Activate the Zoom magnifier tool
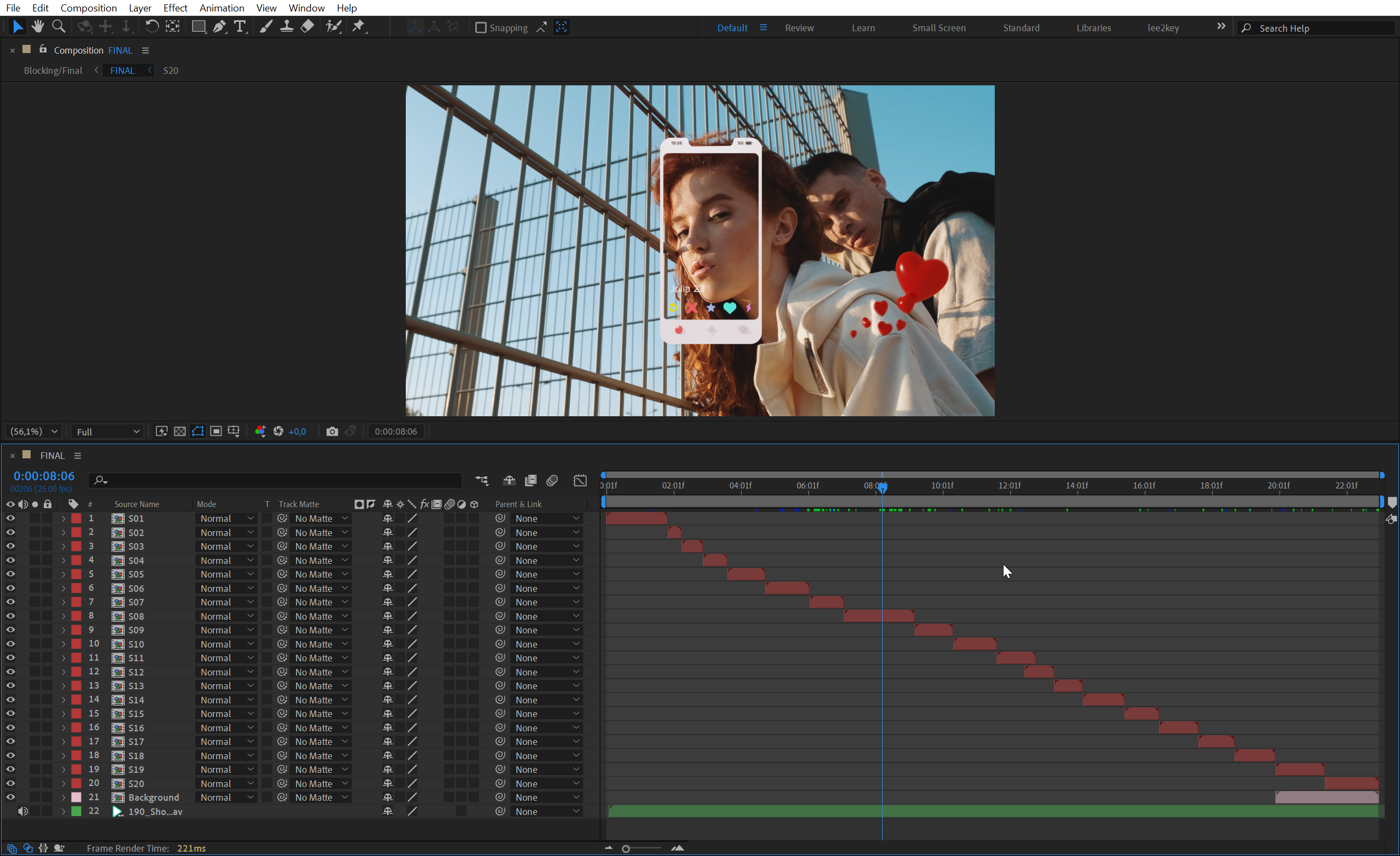This screenshot has height=856, width=1400. 59,27
